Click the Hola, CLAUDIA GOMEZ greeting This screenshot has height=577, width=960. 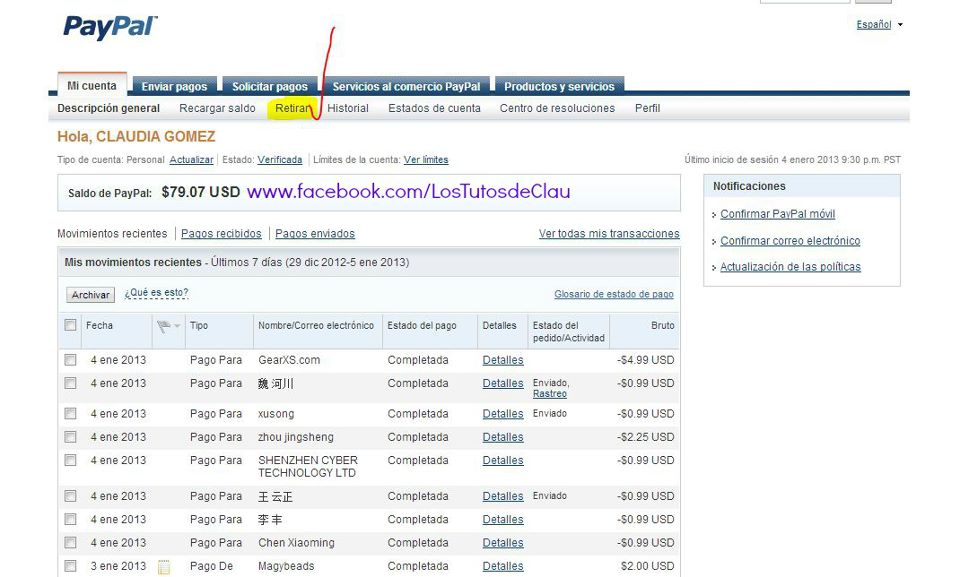(137, 137)
